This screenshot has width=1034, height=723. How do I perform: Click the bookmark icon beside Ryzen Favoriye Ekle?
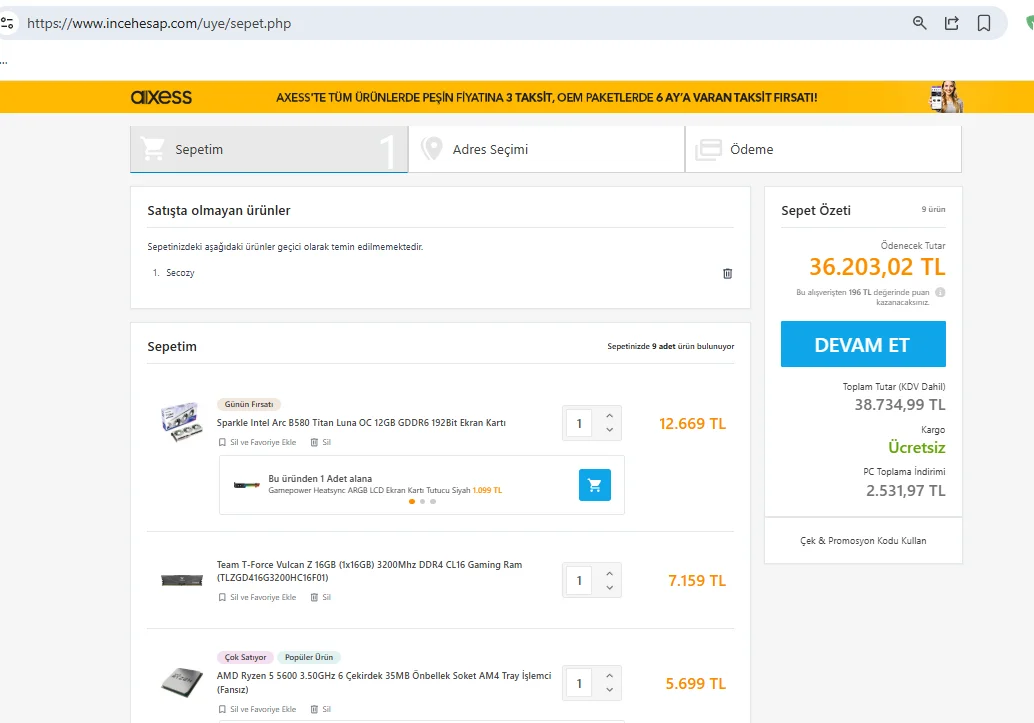(x=222, y=710)
